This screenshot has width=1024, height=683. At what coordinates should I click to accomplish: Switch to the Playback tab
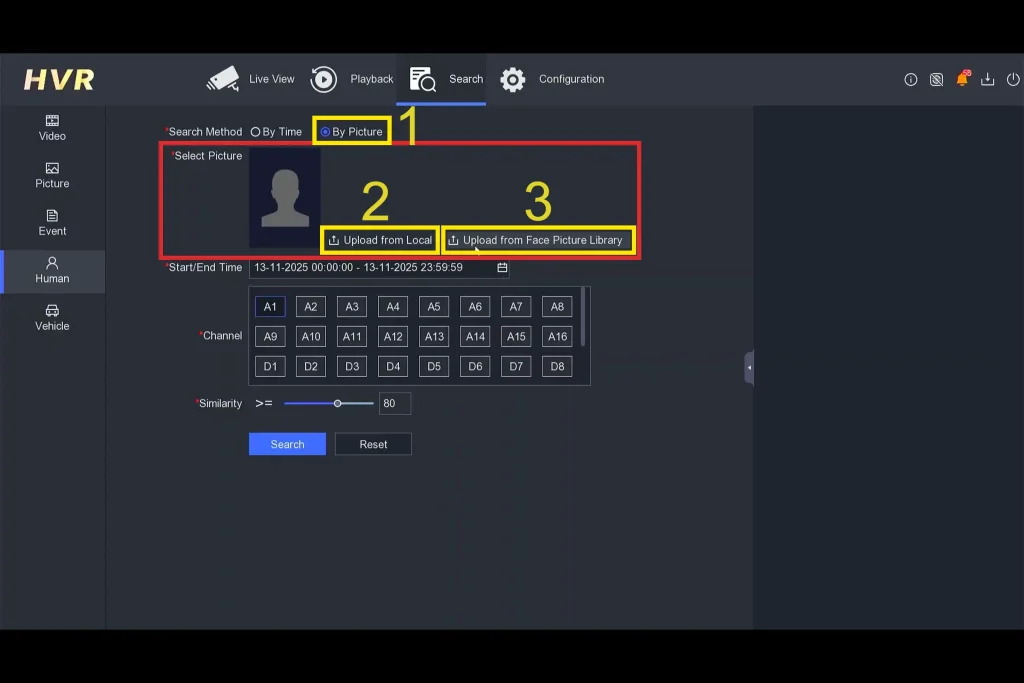pos(352,79)
